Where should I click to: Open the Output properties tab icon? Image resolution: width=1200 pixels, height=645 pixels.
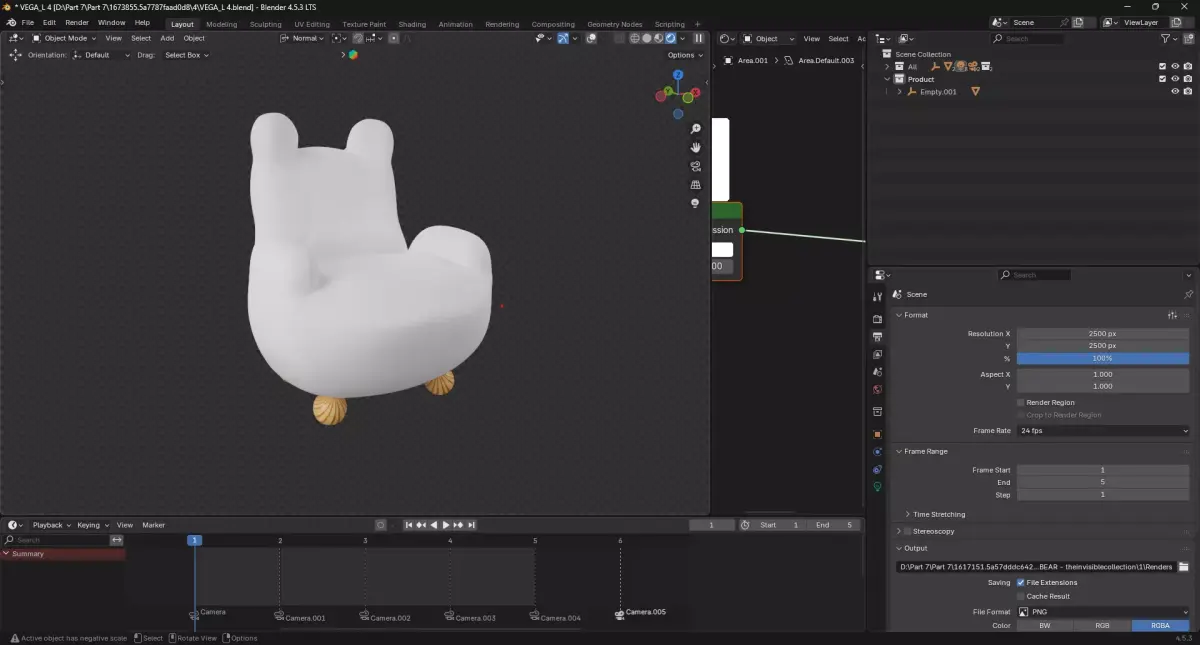click(877, 337)
